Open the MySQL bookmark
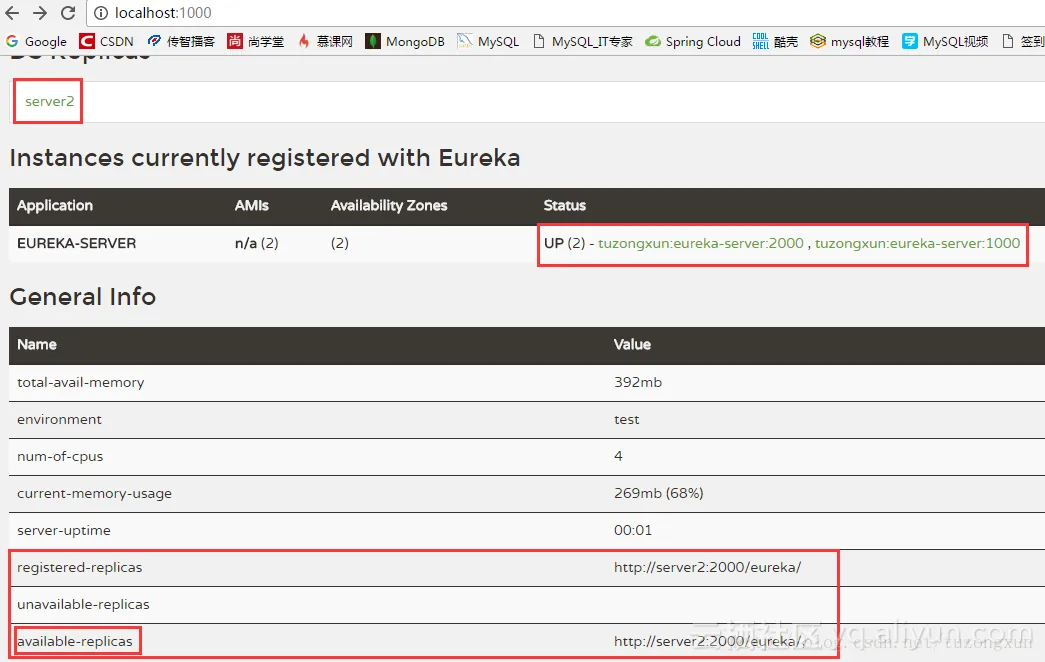This screenshot has width=1045, height=662. click(x=488, y=42)
